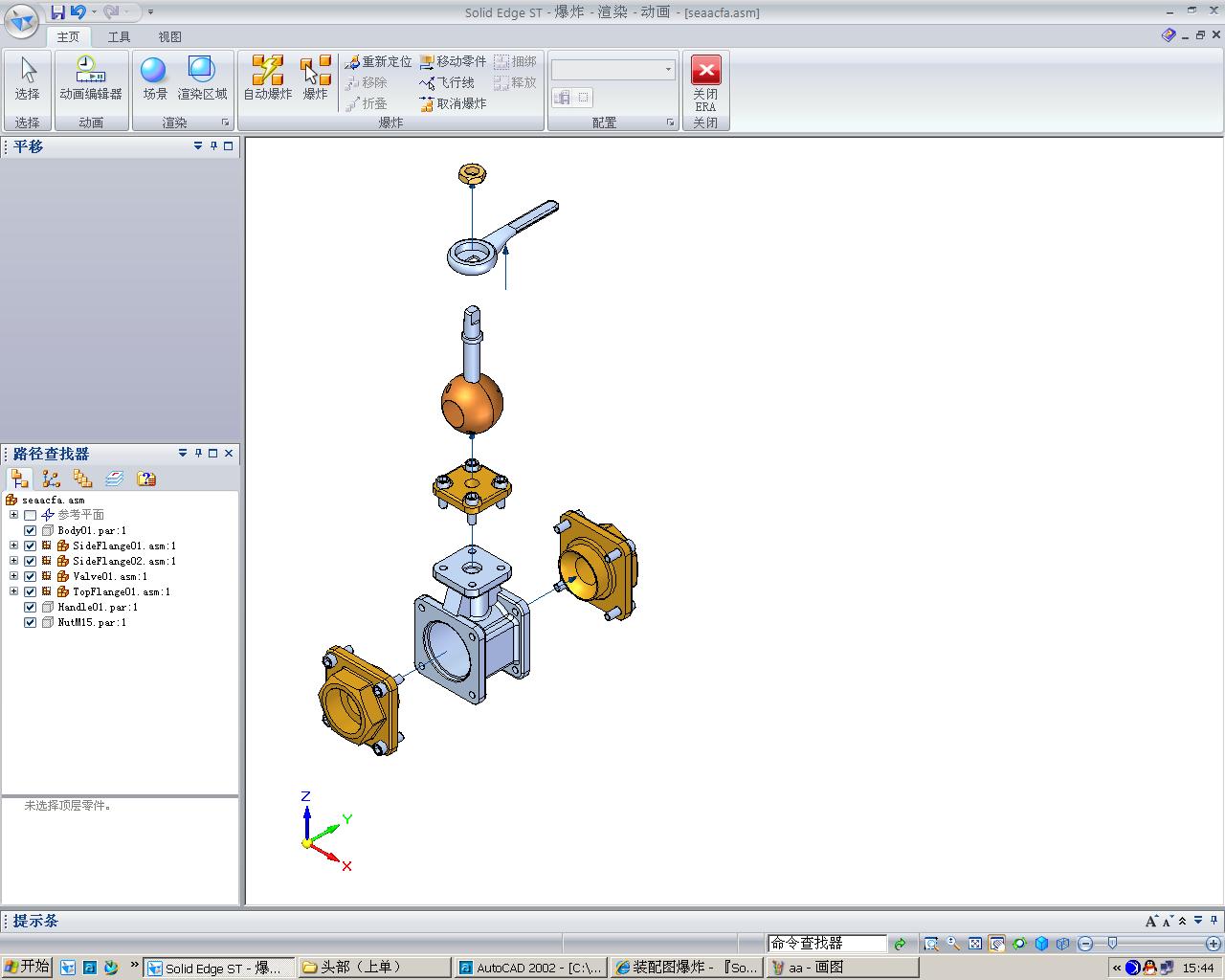Click the zoom slider handle
The image size is (1225, 980).
pos(1112,944)
